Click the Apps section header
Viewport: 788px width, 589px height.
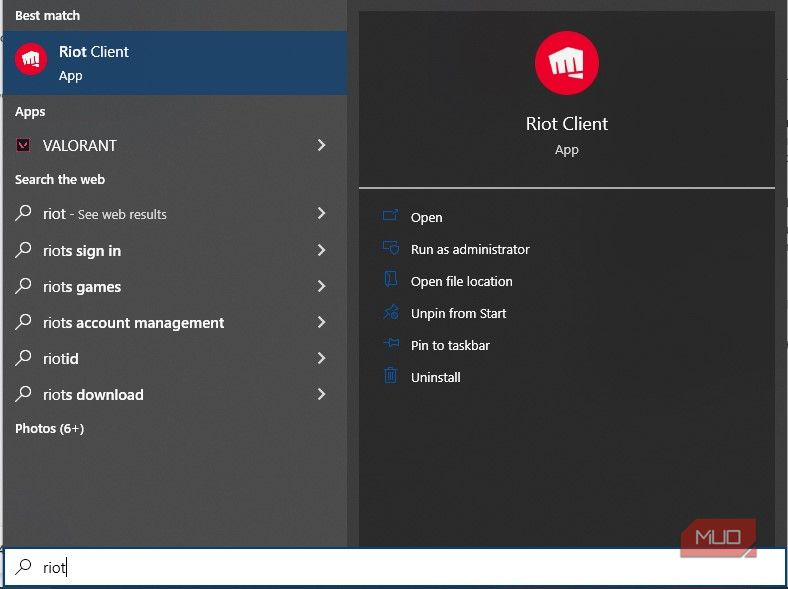30,112
